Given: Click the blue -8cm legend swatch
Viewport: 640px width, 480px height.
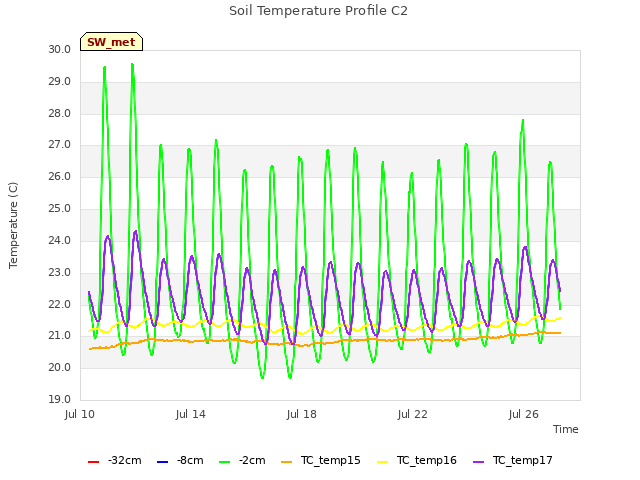Looking at the screenshot, I should pyautogui.click(x=162, y=462).
